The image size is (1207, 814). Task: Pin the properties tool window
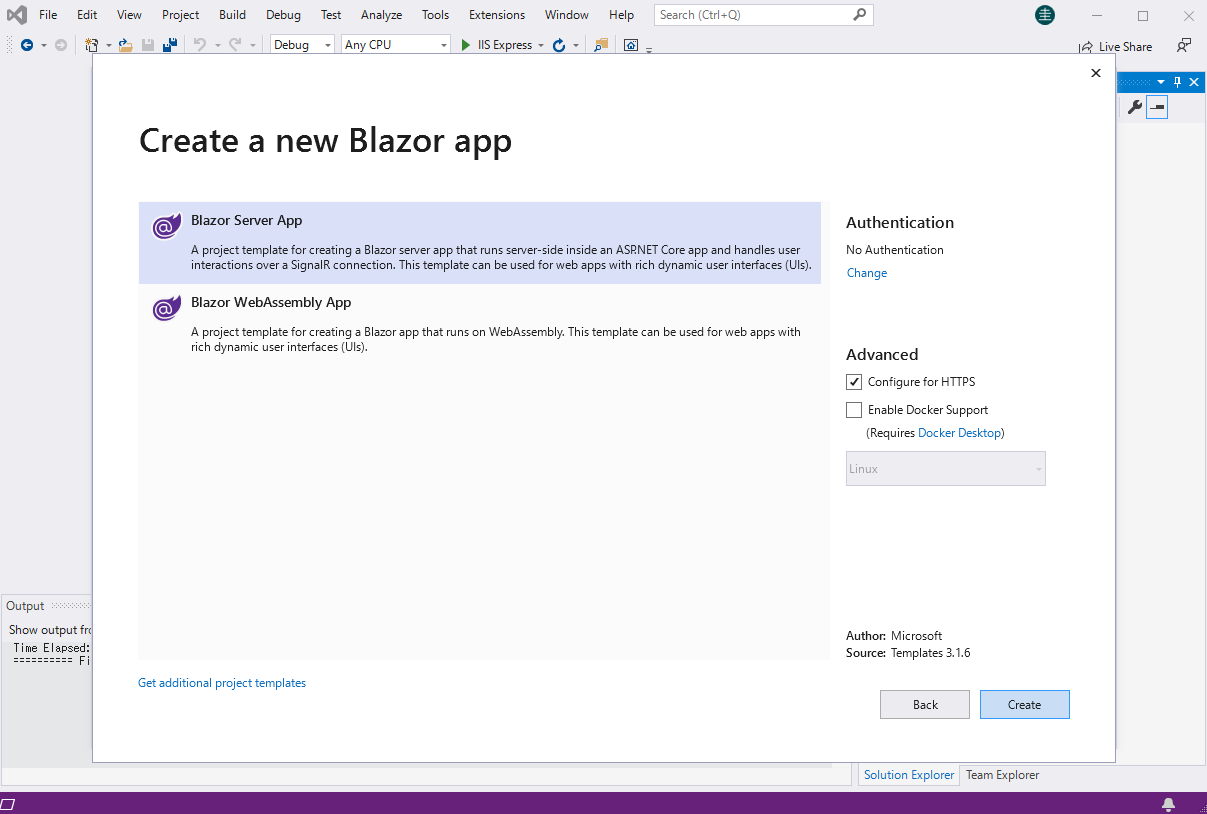[1177, 81]
